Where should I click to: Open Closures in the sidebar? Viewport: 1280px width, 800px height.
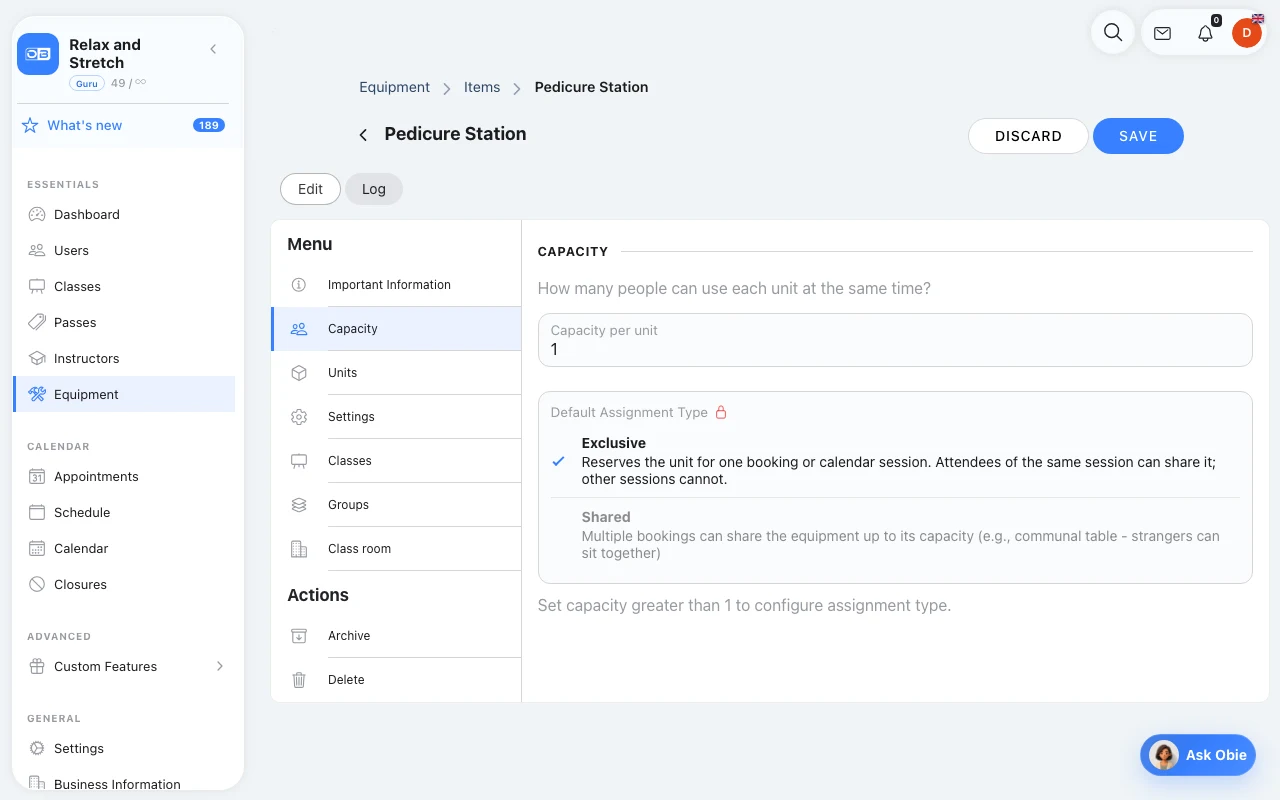[x=124, y=584]
